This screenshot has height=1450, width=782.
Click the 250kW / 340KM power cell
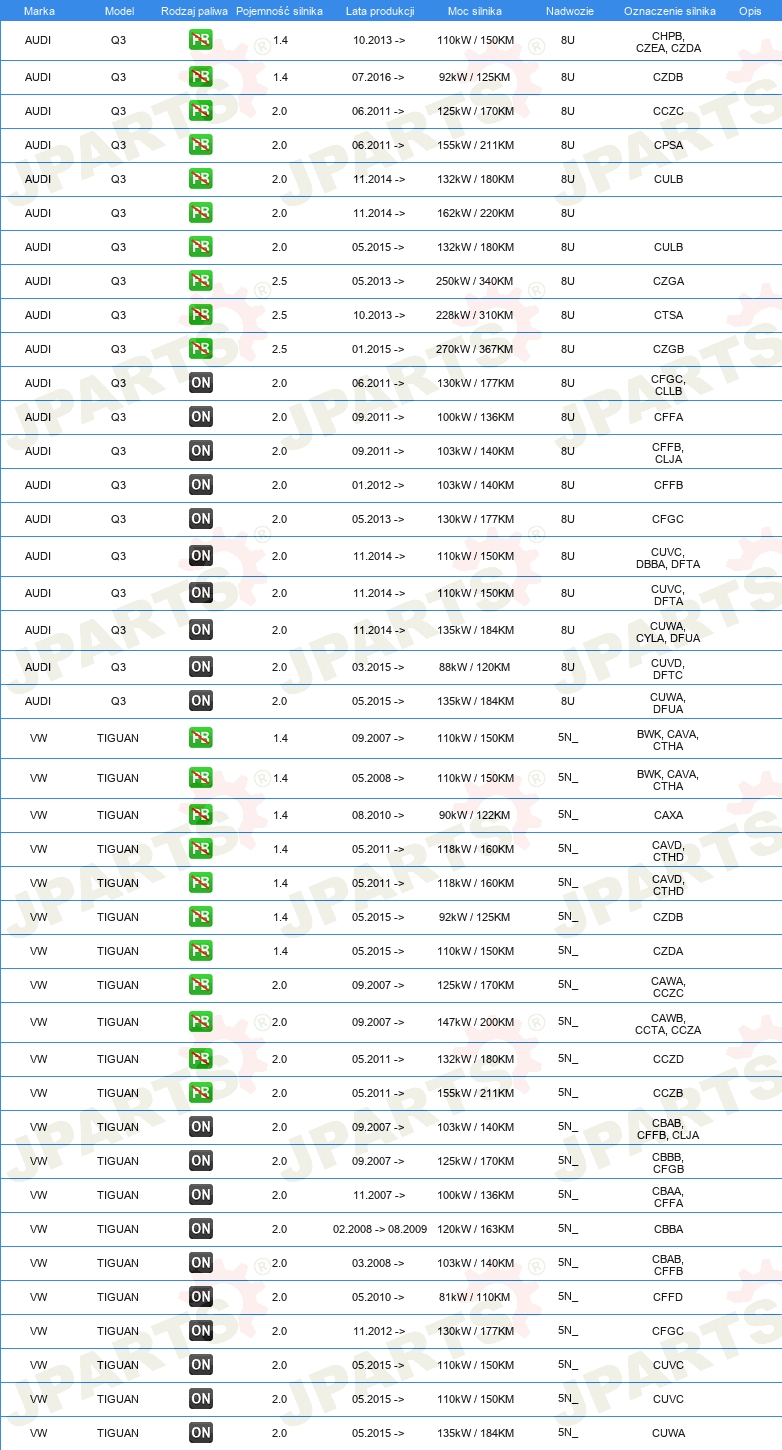[x=475, y=281]
